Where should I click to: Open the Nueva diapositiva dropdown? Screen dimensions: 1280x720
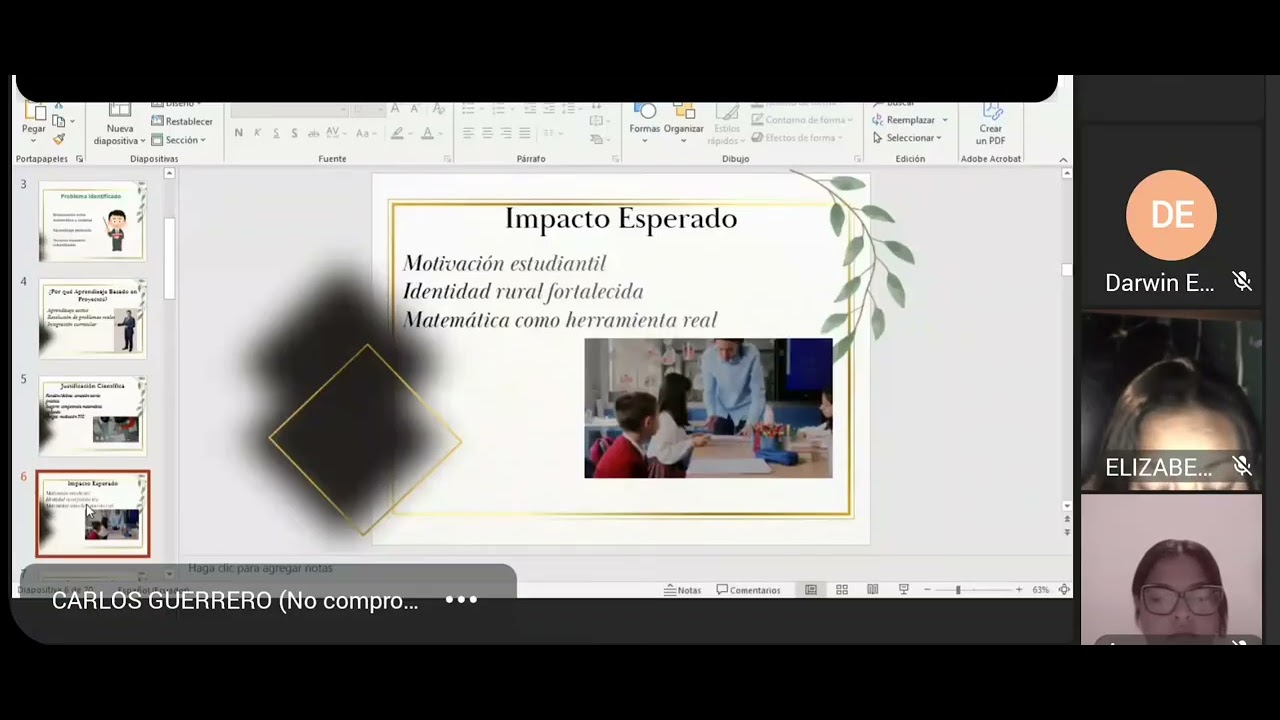click(x=120, y=135)
